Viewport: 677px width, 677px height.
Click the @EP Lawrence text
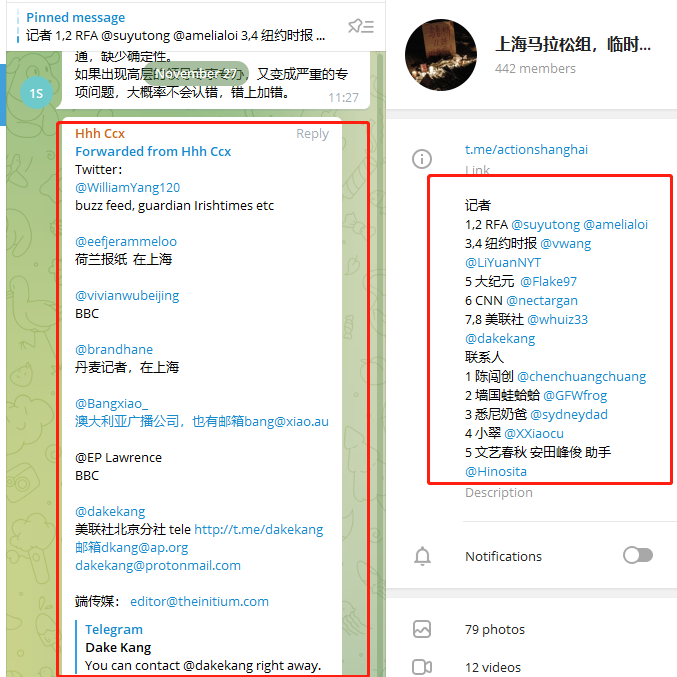click(x=118, y=458)
